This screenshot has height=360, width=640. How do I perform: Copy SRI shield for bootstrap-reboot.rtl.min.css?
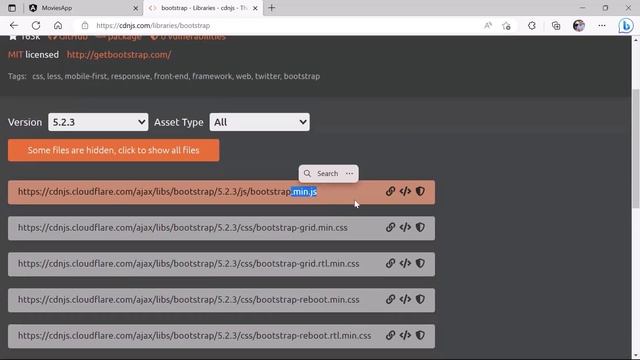click(420, 335)
